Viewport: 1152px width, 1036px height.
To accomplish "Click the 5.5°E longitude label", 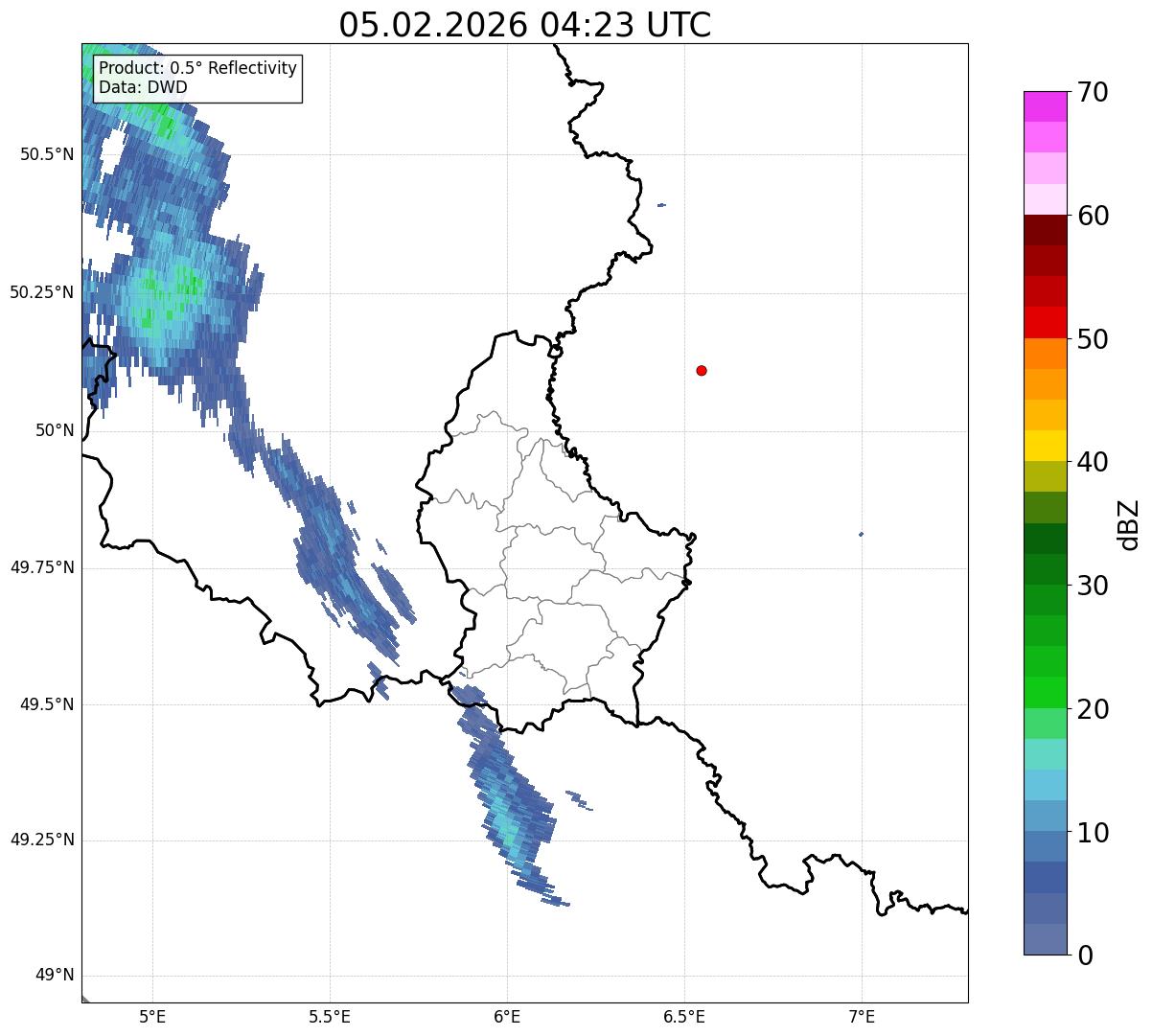I will [x=330, y=1017].
